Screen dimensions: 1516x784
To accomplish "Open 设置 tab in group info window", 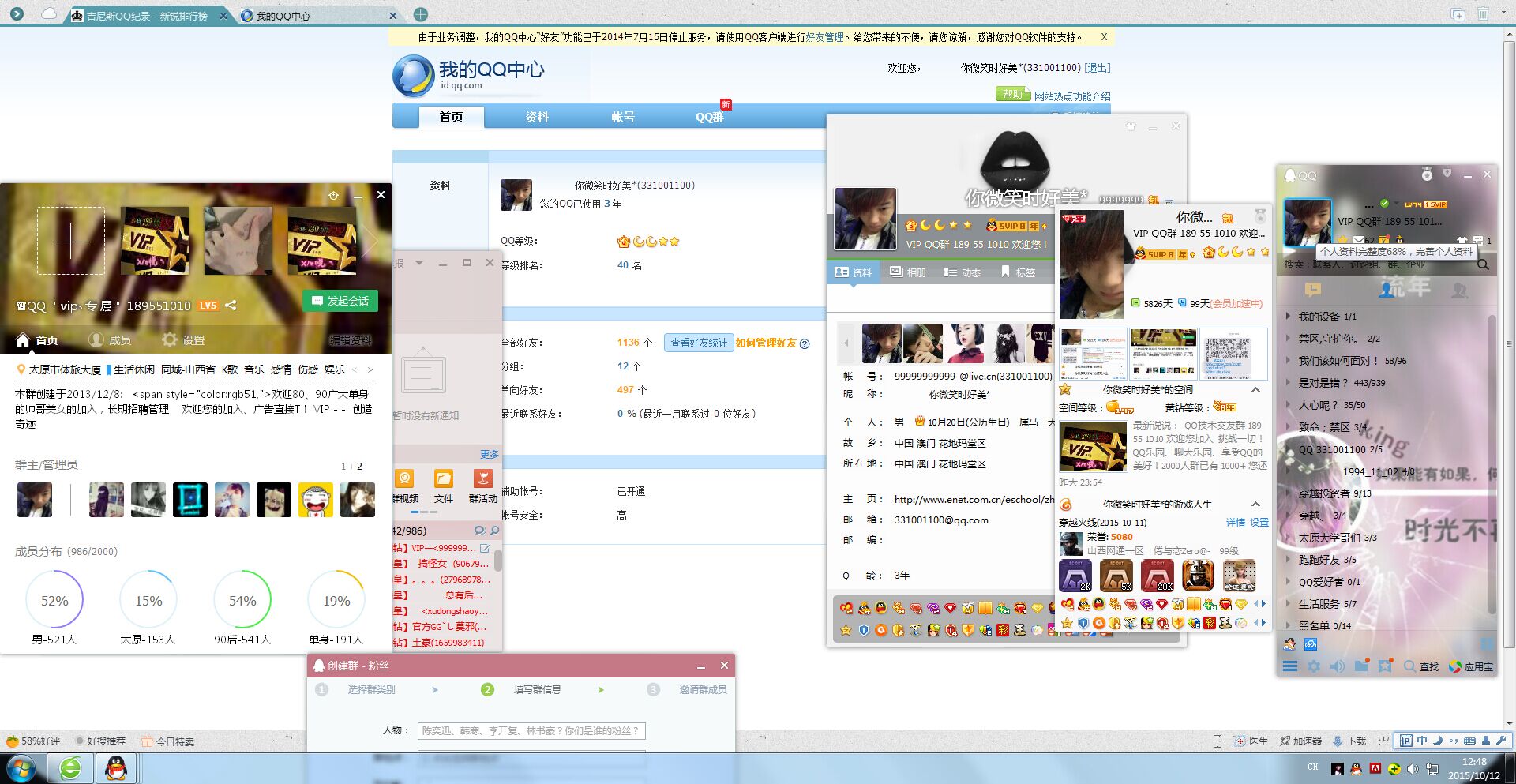I will pyautogui.click(x=183, y=339).
